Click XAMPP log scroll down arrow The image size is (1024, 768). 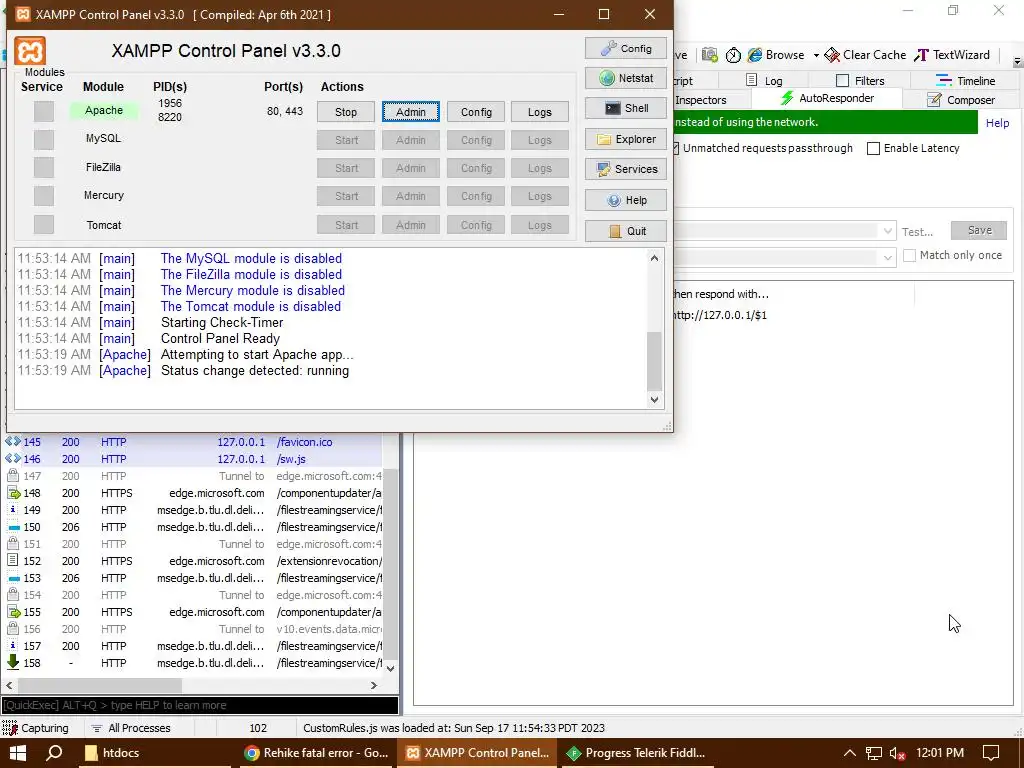click(x=654, y=400)
